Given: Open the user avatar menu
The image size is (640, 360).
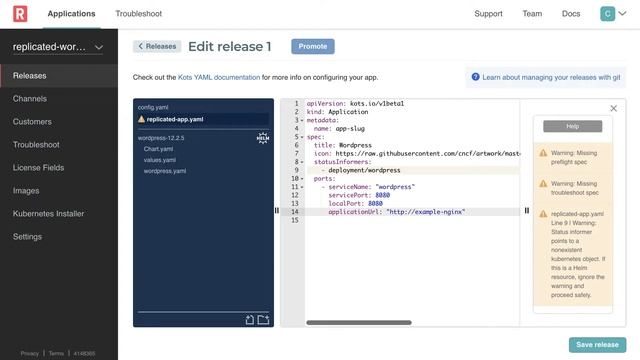Looking at the screenshot, I should click(x=607, y=13).
